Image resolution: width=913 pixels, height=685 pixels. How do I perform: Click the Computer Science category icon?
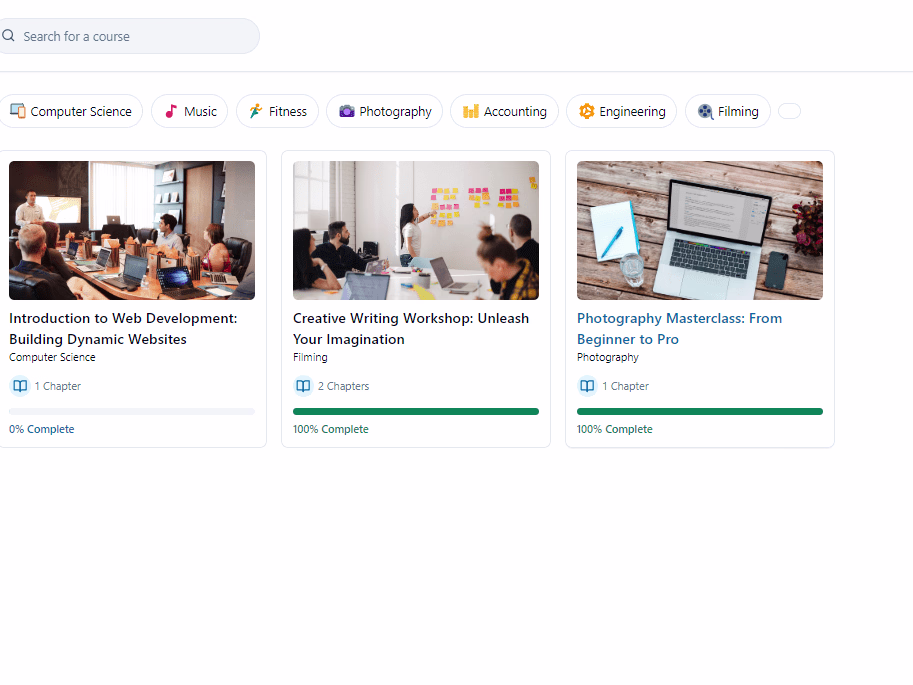click(18, 111)
